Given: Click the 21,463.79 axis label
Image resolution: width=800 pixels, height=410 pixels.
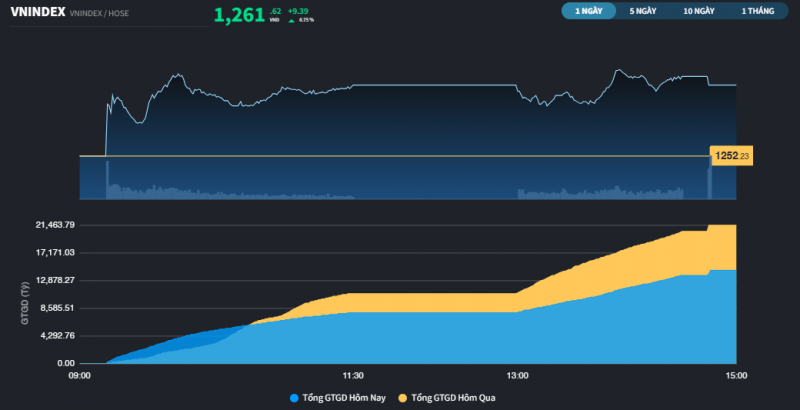Looking at the screenshot, I should [x=55, y=225].
